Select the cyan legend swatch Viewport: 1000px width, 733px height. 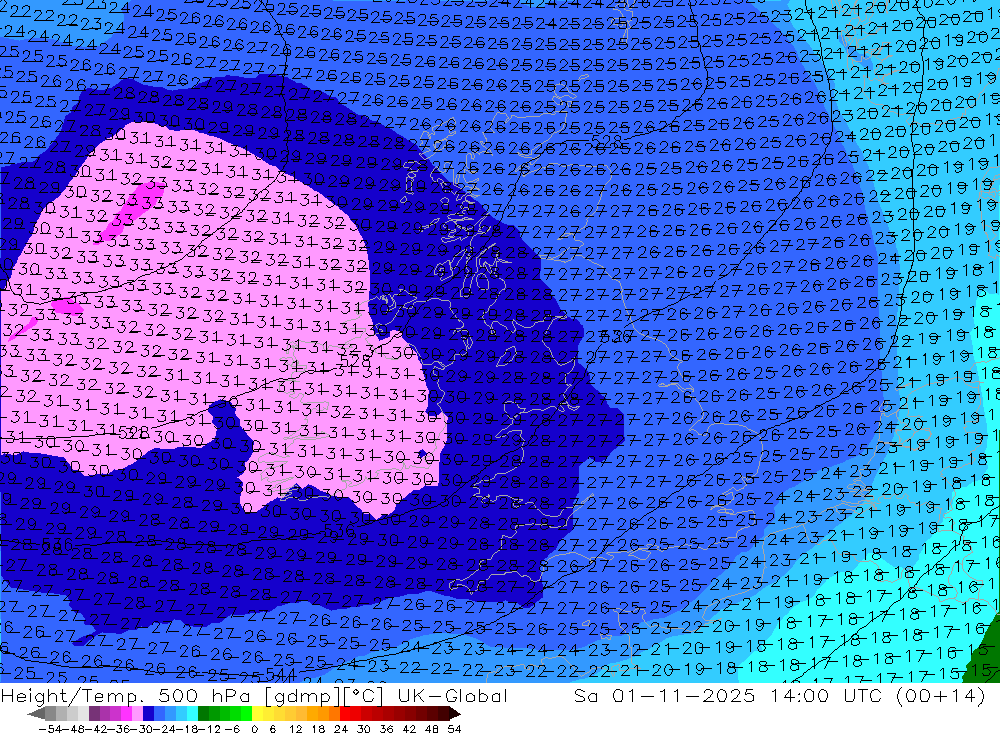[192, 714]
